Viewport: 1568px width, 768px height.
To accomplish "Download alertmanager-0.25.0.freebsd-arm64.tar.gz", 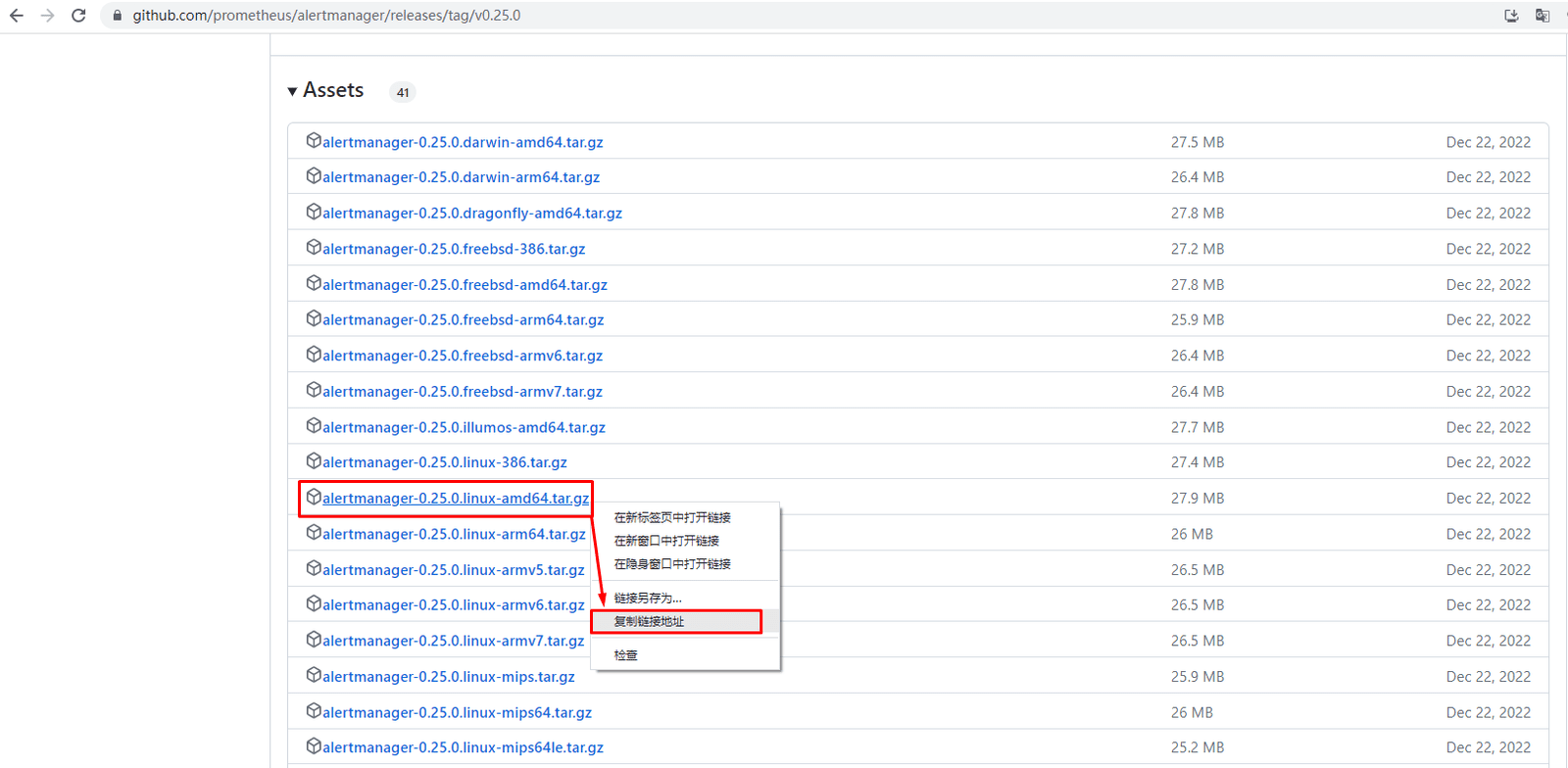I will 463,320.
